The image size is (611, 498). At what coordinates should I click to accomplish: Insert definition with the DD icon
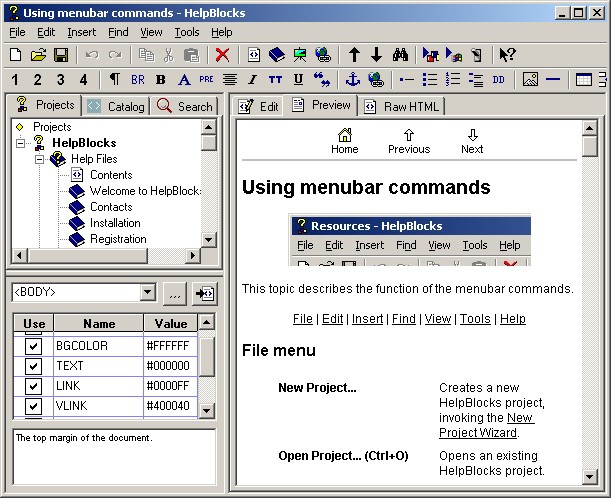(498, 80)
